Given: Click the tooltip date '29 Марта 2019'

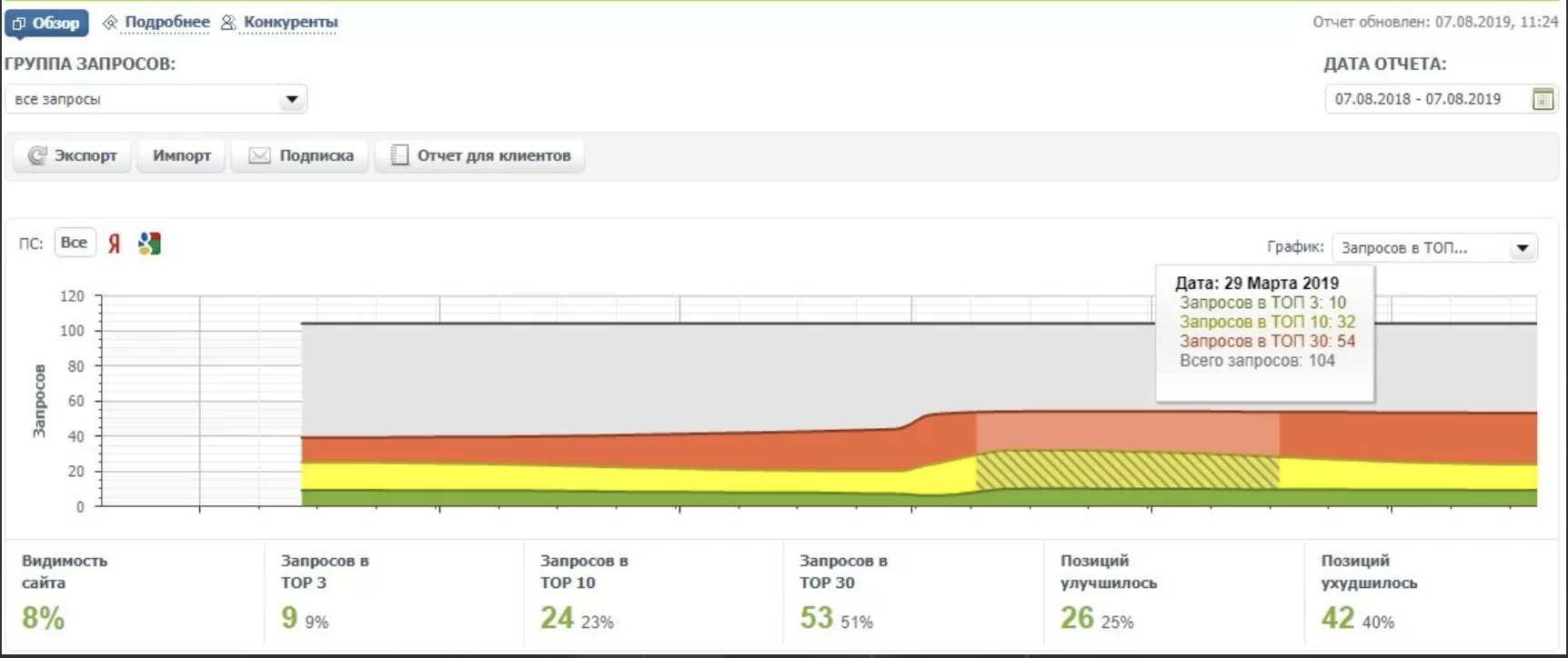Looking at the screenshot, I should click(1281, 283).
